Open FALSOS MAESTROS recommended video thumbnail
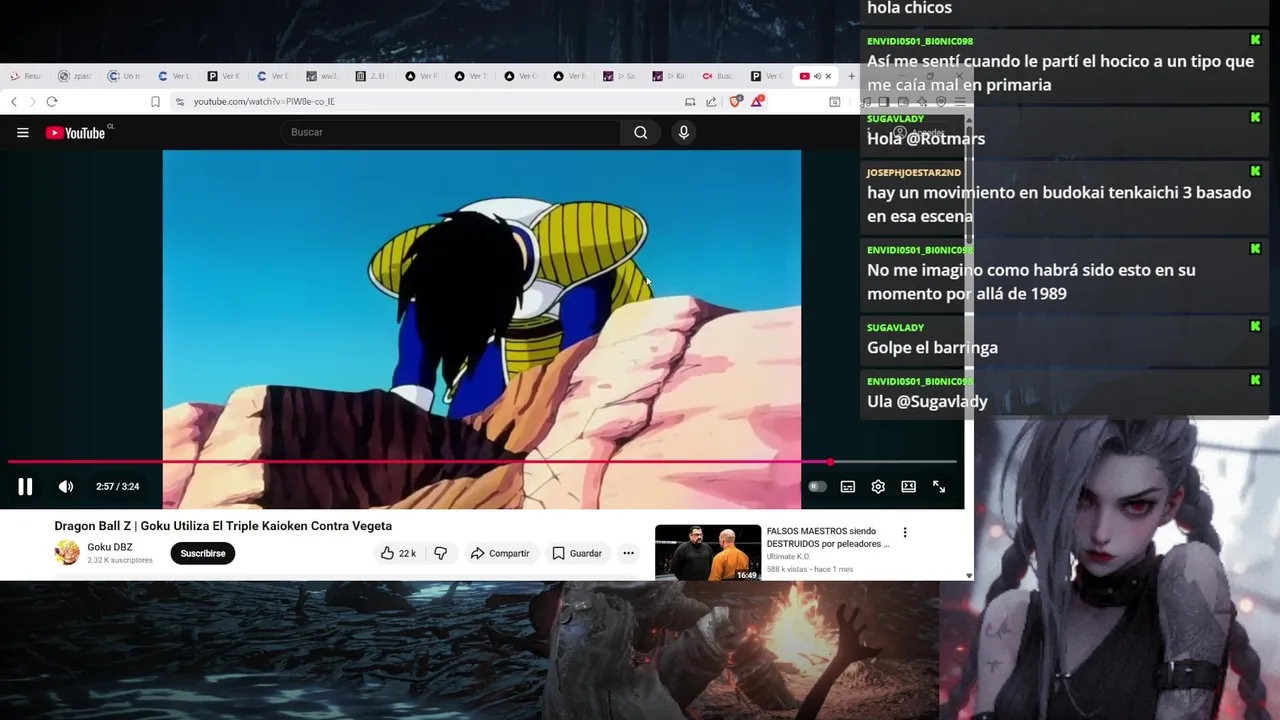The image size is (1280, 720). (708, 552)
